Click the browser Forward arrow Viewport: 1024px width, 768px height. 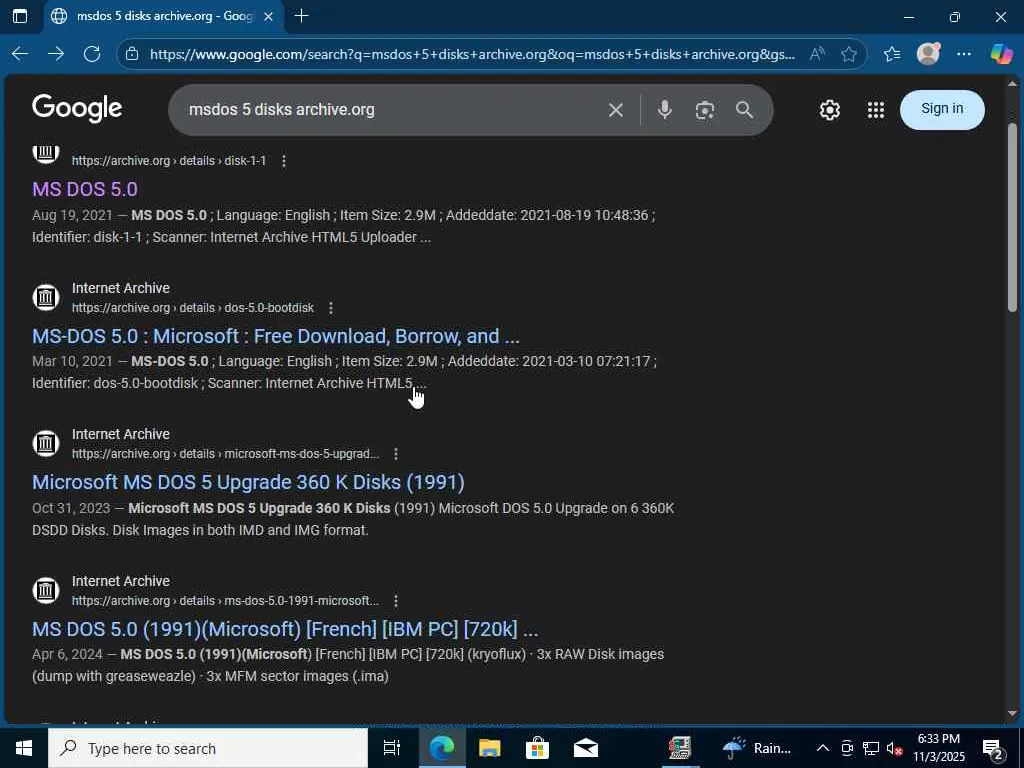tap(56, 54)
